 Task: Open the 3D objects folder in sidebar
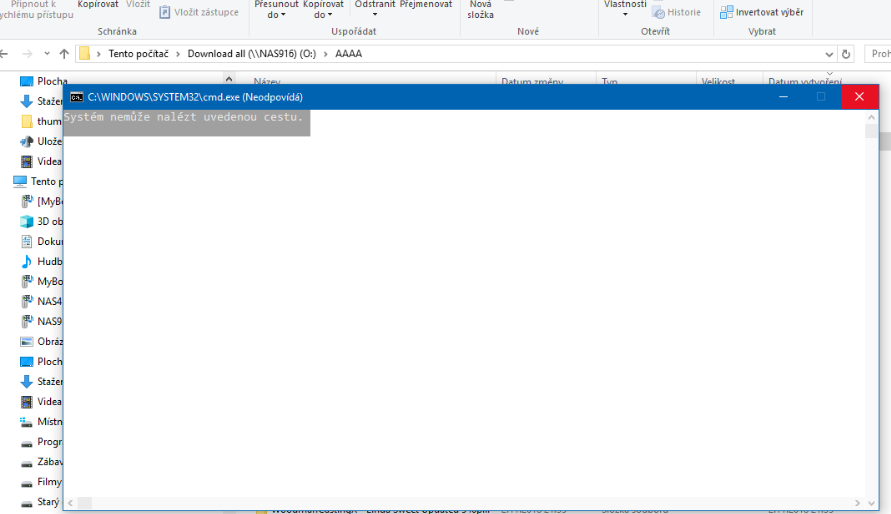point(28,221)
